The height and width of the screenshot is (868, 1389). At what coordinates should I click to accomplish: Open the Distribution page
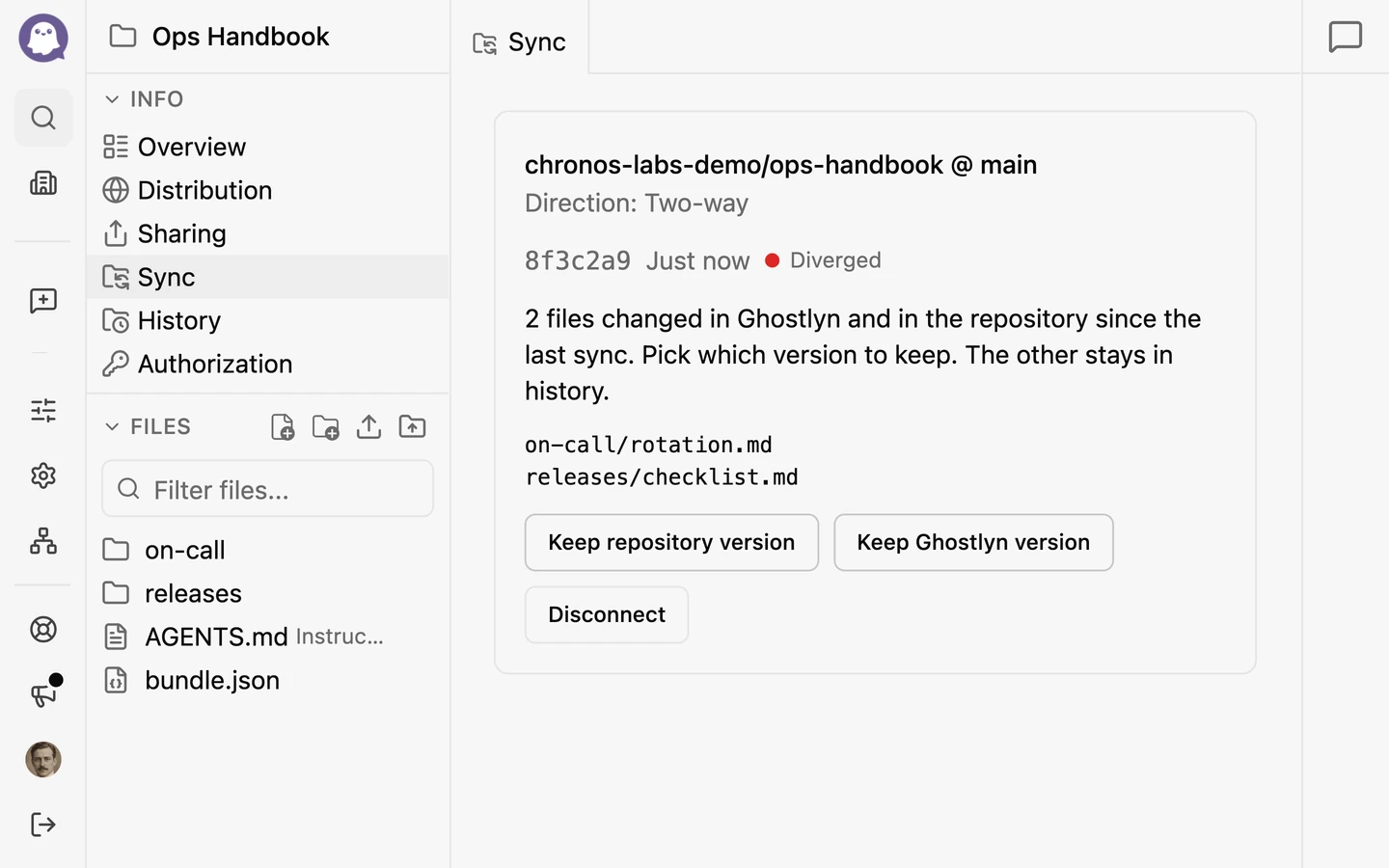(x=268, y=190)
